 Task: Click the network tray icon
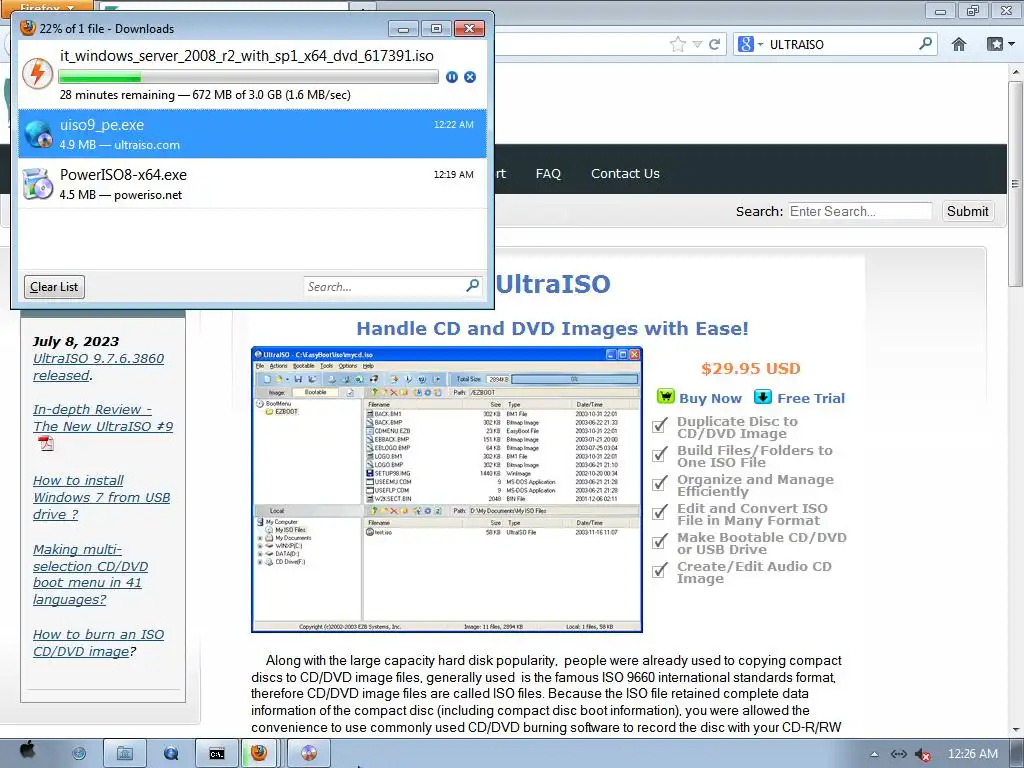899,754
